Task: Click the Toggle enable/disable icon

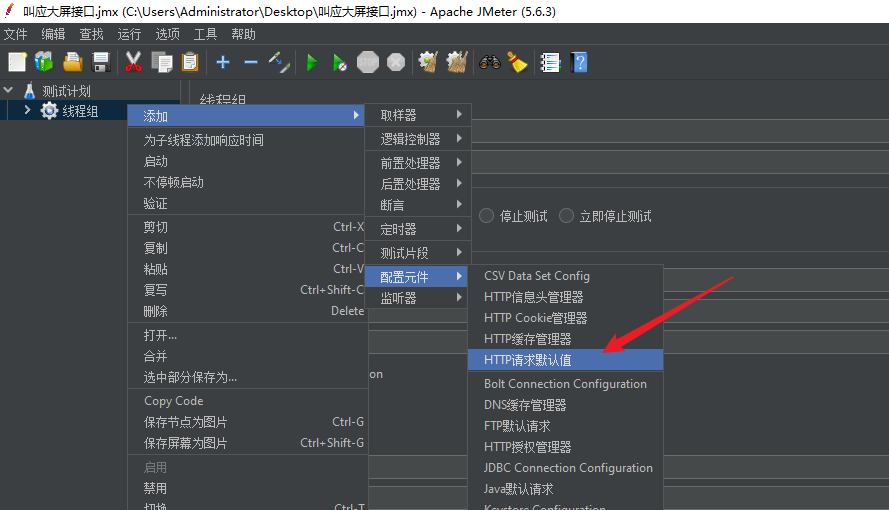Action: [279, 62]
